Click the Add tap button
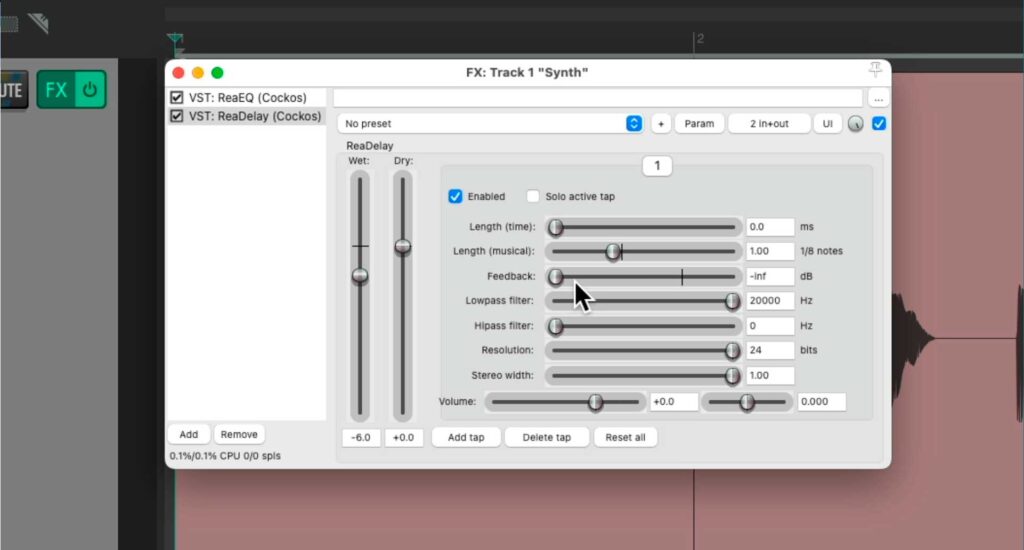The height and width of the screenshot is (550, 1024). pyautogui.click(x=466, y=437)
